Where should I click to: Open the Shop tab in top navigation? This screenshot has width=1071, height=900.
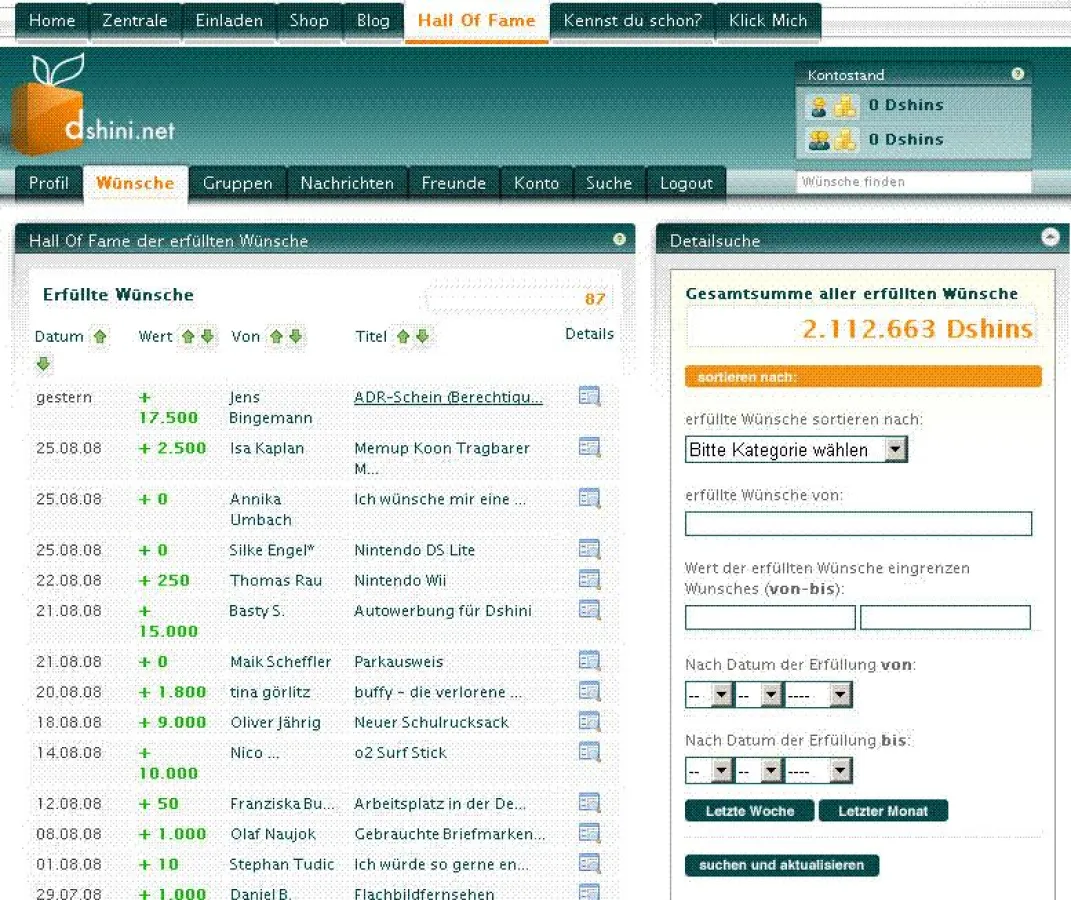308,21
